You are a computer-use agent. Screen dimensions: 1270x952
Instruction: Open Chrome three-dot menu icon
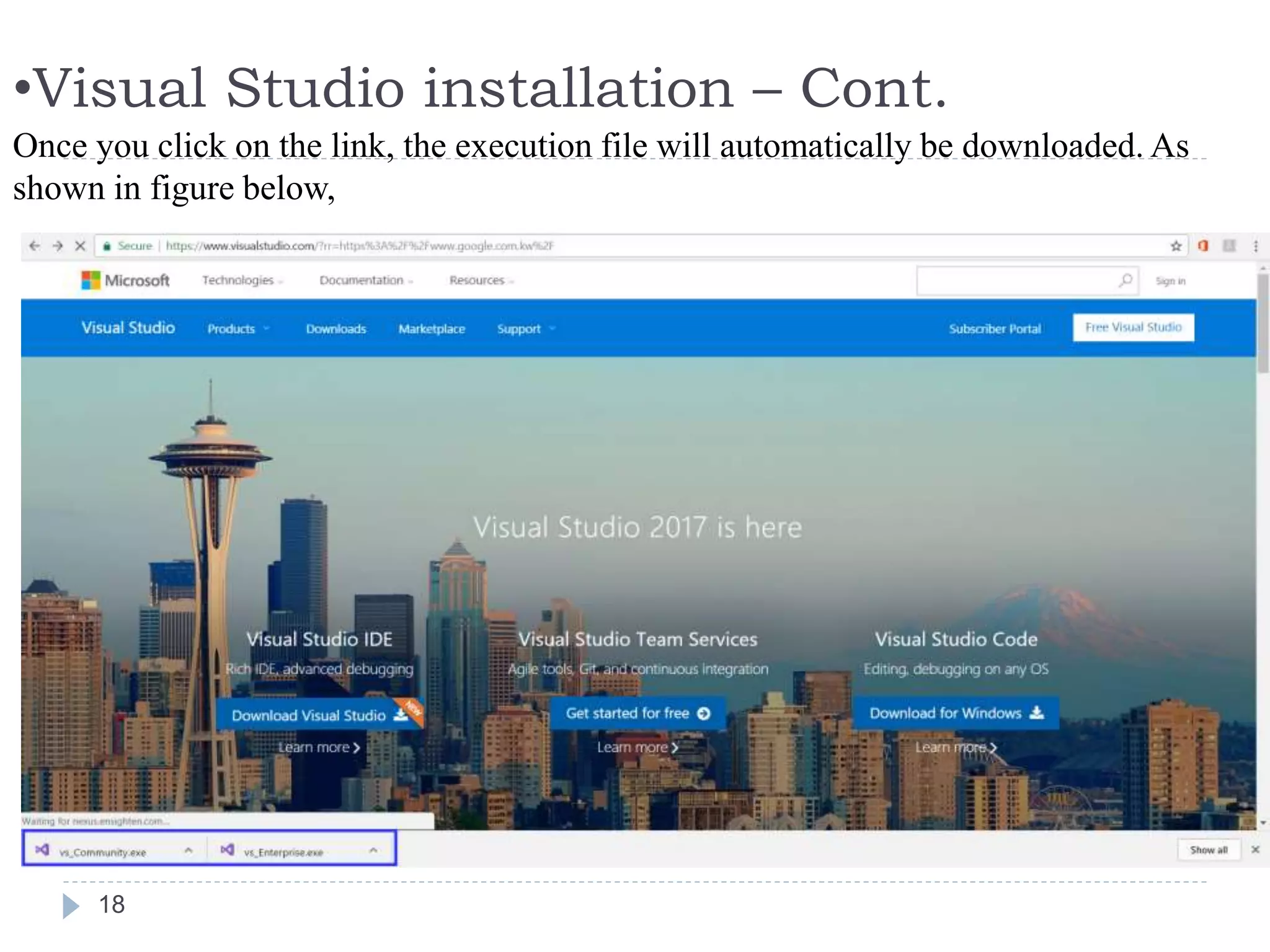pos(1256,246)
